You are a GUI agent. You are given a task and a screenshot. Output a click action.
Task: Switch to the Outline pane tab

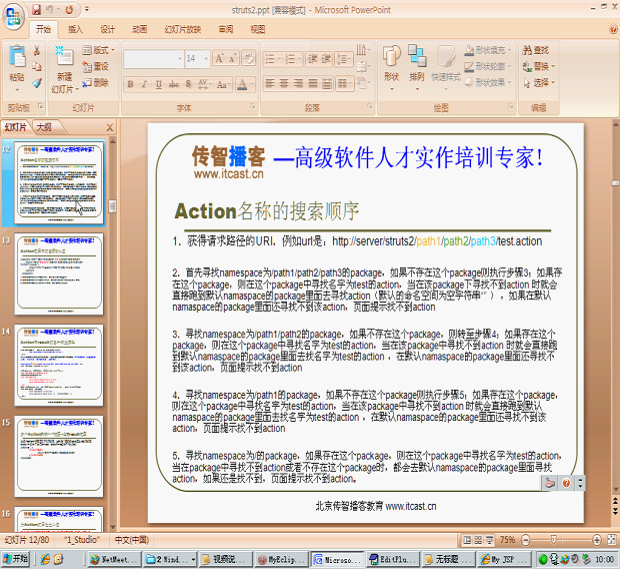44,127
